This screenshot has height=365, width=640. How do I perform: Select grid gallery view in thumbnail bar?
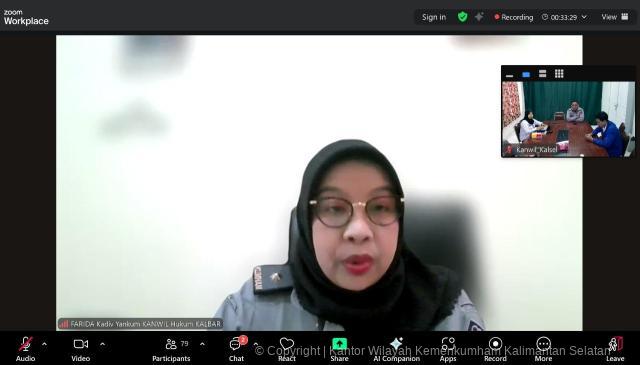[559, 74]
